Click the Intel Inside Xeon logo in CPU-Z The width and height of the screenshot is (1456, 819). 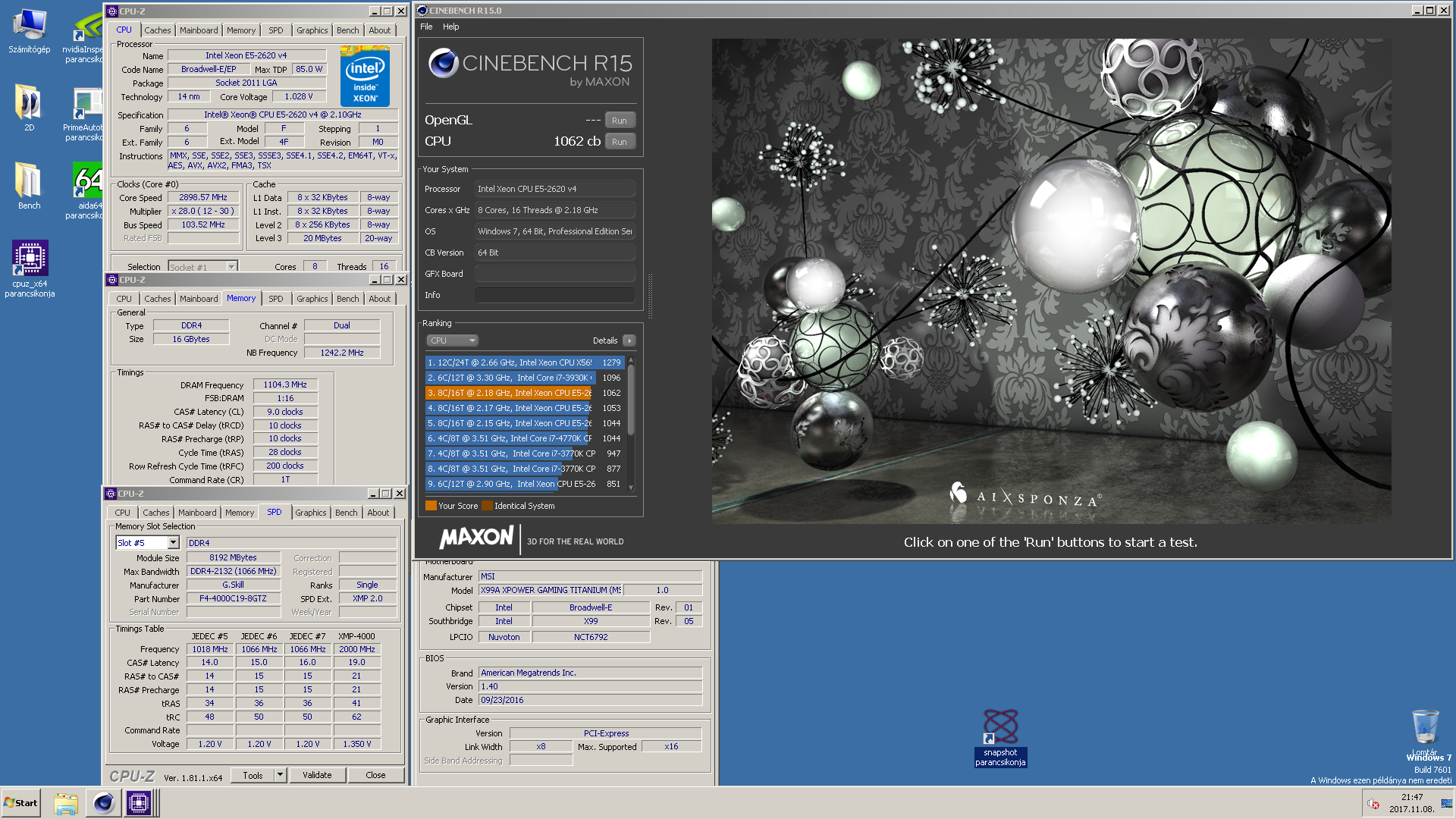(x=365, y=77)
